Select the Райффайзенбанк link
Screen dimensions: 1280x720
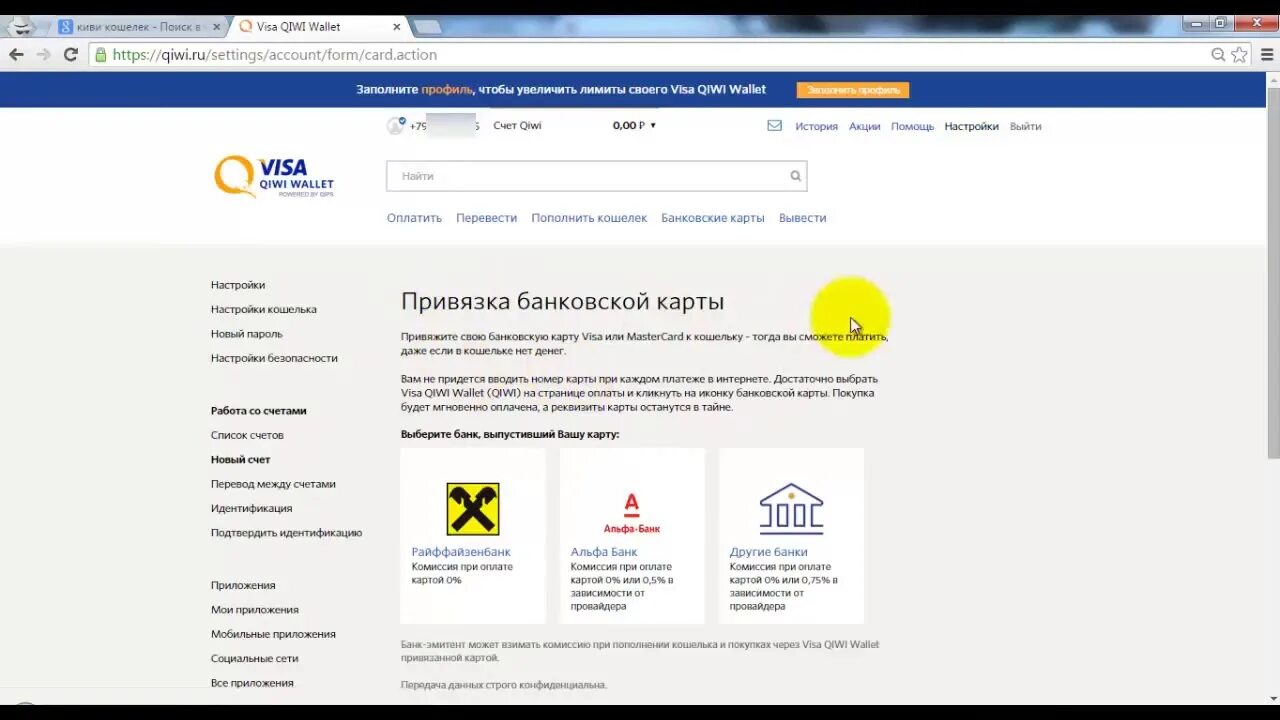tap(461, 552)
